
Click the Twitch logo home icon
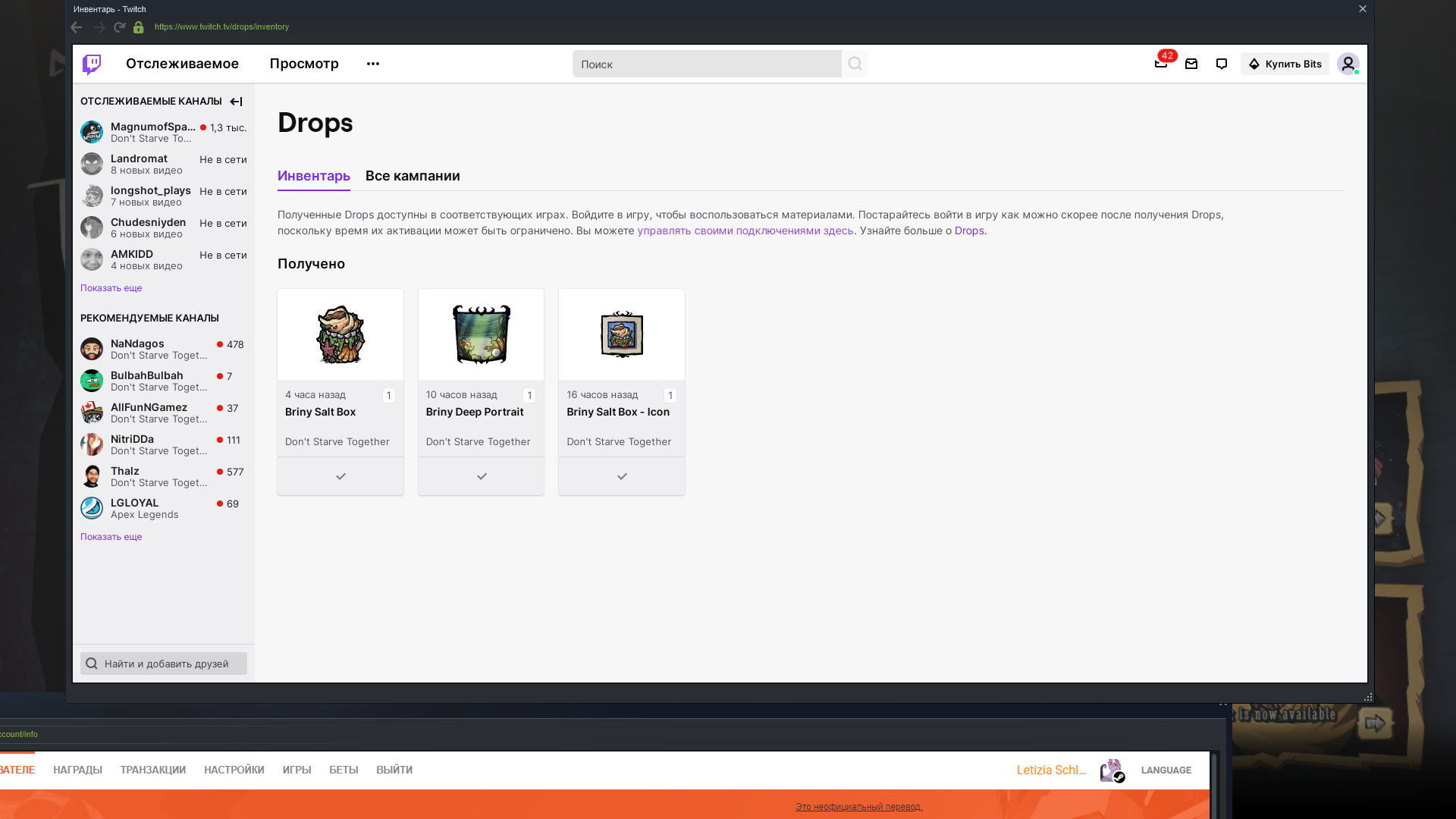(x=92, y=64)
